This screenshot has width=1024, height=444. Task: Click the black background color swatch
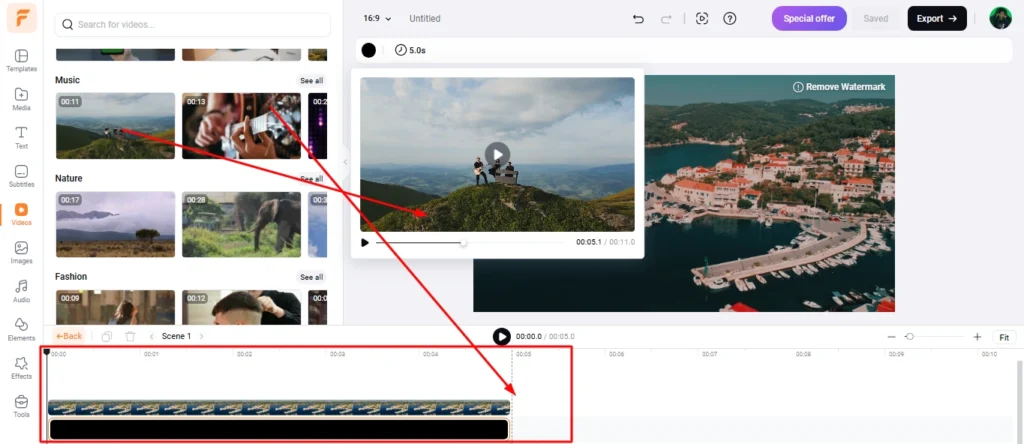pos(369,50)
